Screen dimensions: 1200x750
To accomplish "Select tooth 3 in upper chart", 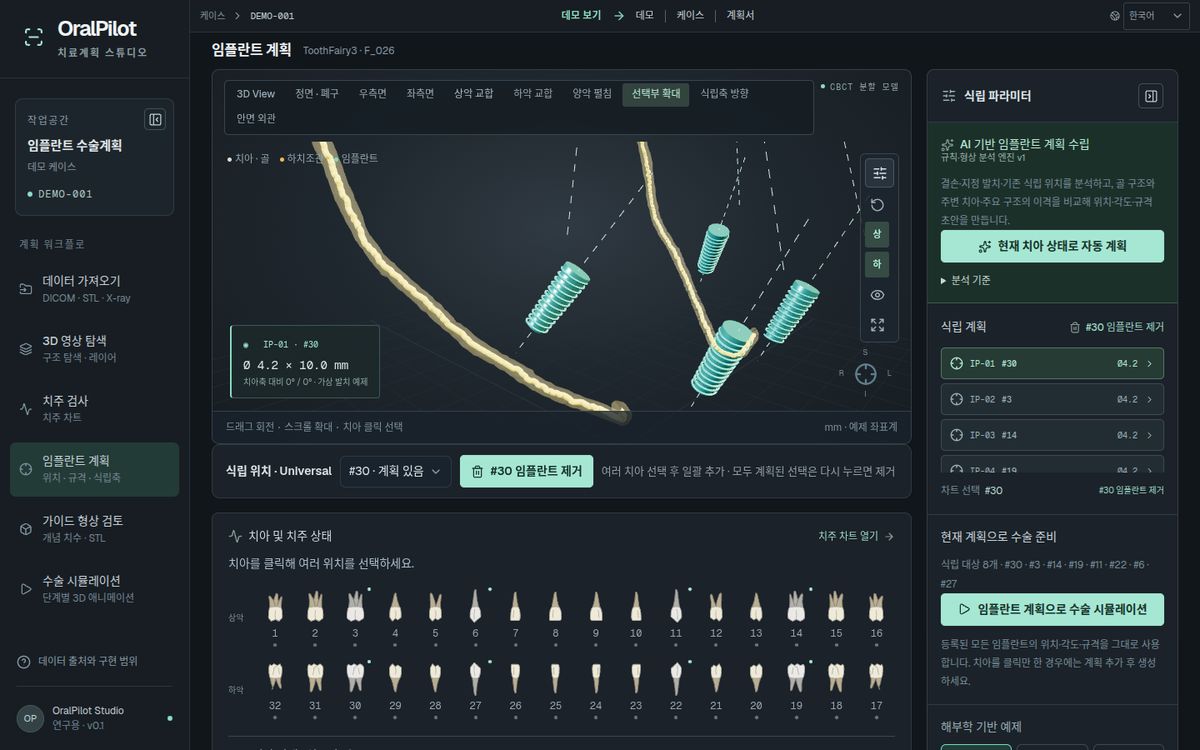I will (x=355, y=614).
